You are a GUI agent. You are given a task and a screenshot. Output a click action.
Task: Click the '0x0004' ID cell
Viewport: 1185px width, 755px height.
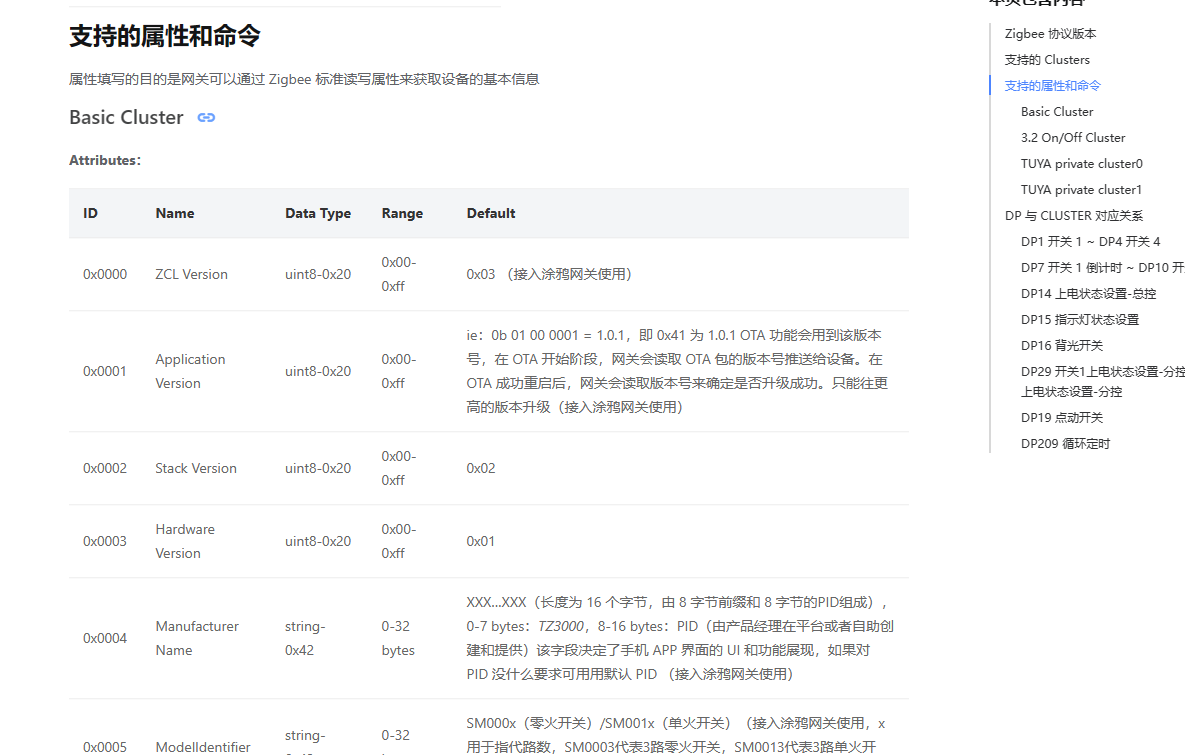[105, 638]
